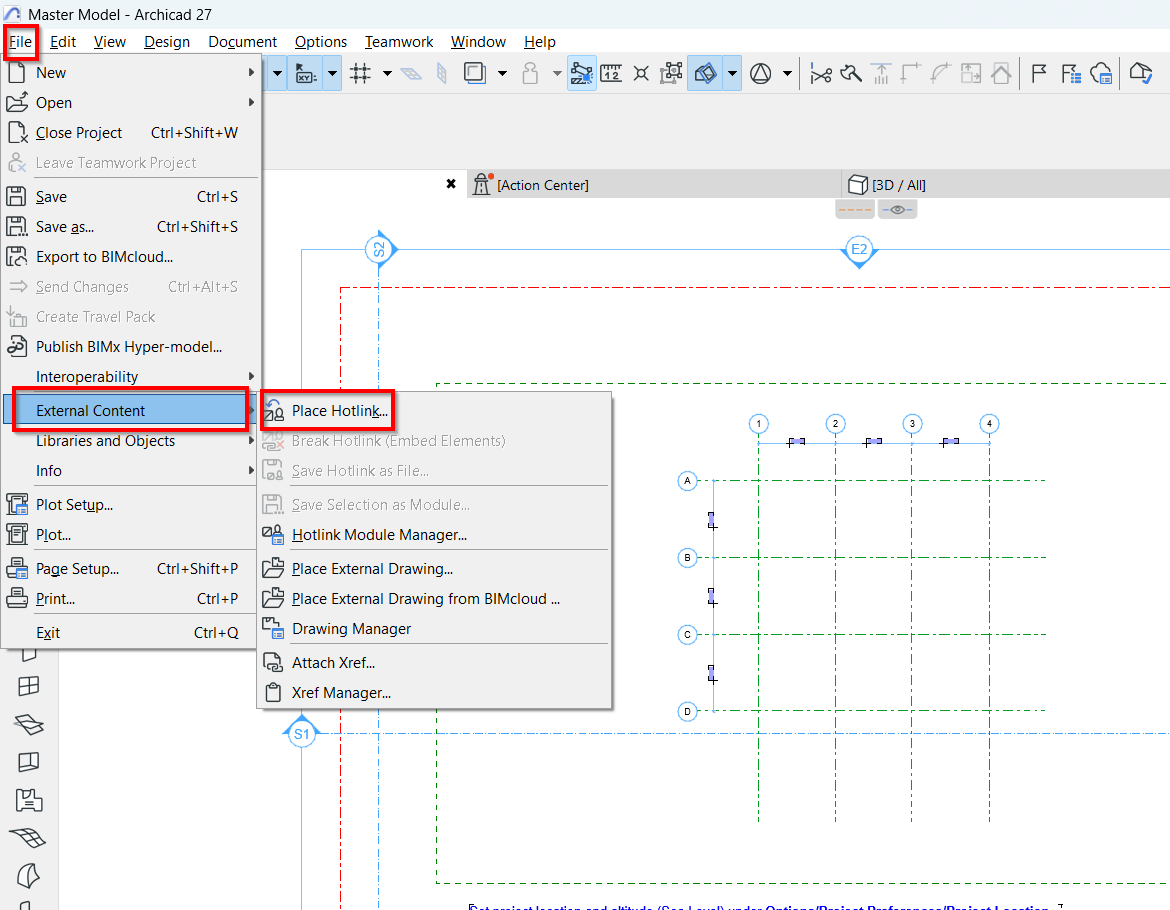Click the flag icon in toolbar
1170x910 pixels.
pos(1039,73)
